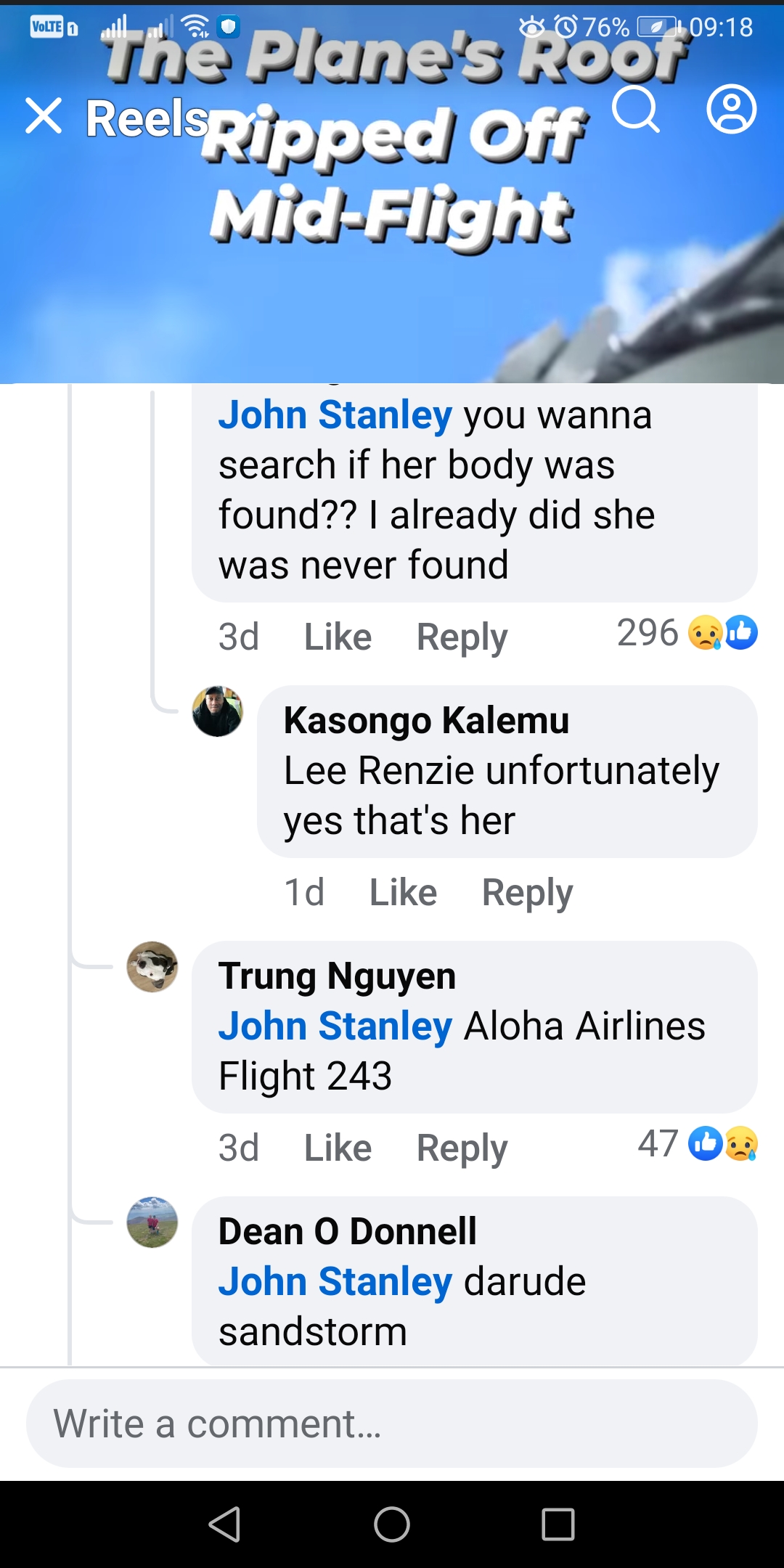Viewport: 784px width, 1568px height.
Task: Open the profile account icon
Action: point(731,110)
